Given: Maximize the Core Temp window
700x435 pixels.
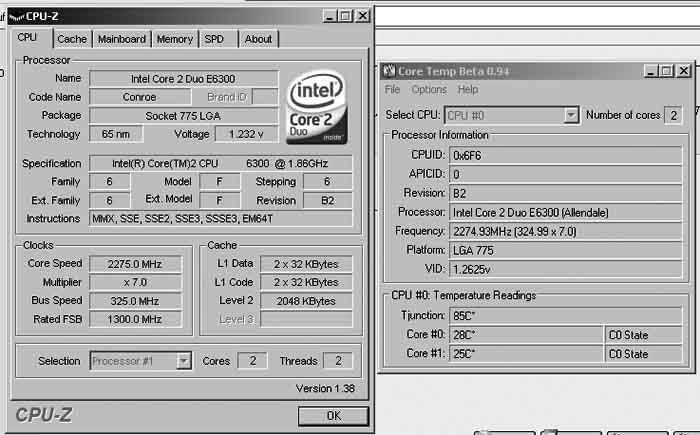Looking at the screenshot, I should 667,71.
